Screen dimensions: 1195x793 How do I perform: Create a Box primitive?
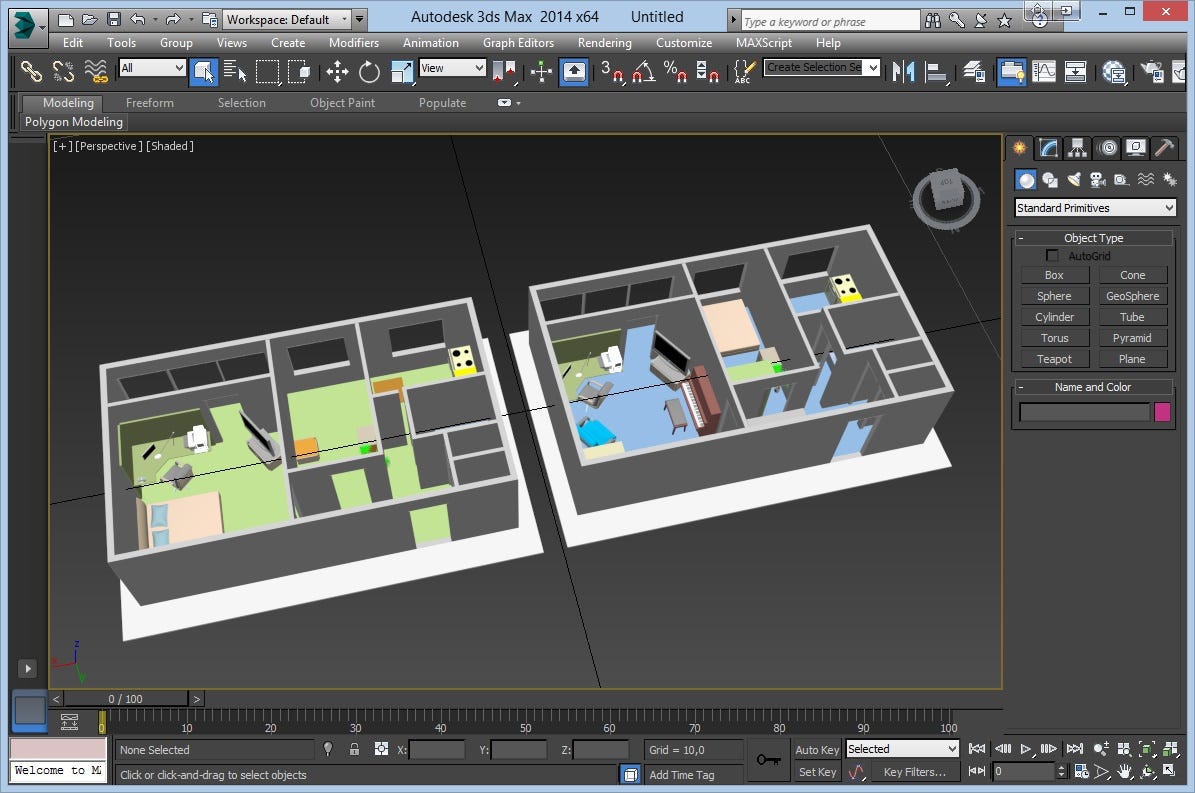tap(1054, 275)
